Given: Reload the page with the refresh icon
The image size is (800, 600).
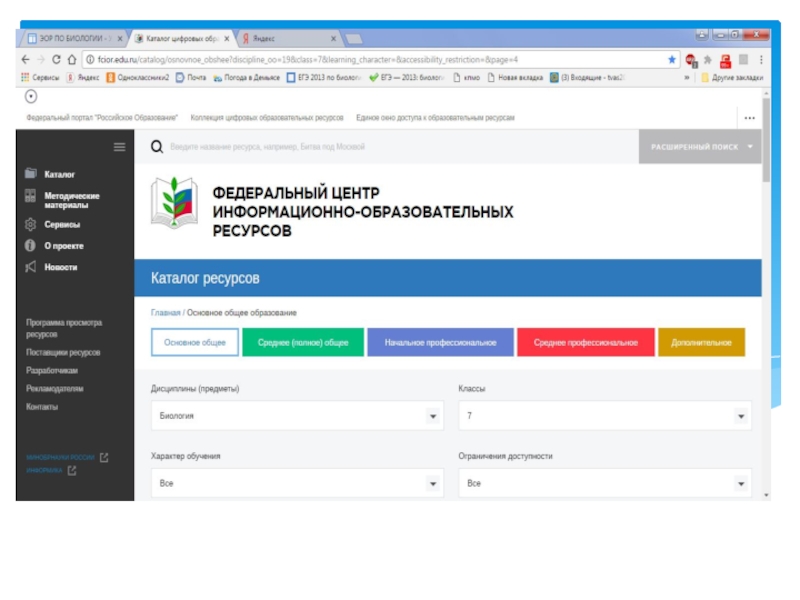Looking at the screenshot, I should [56, 60].
